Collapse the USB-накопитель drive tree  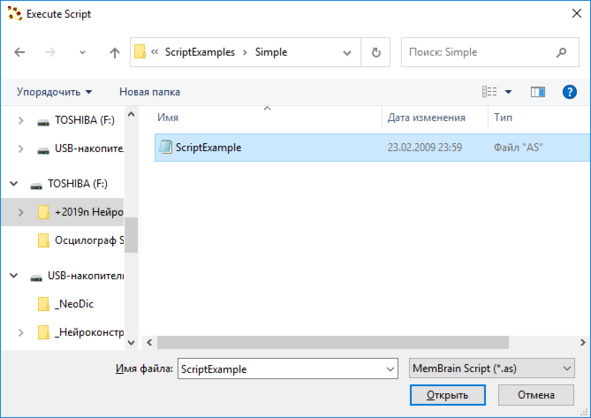tap(14, 276)
